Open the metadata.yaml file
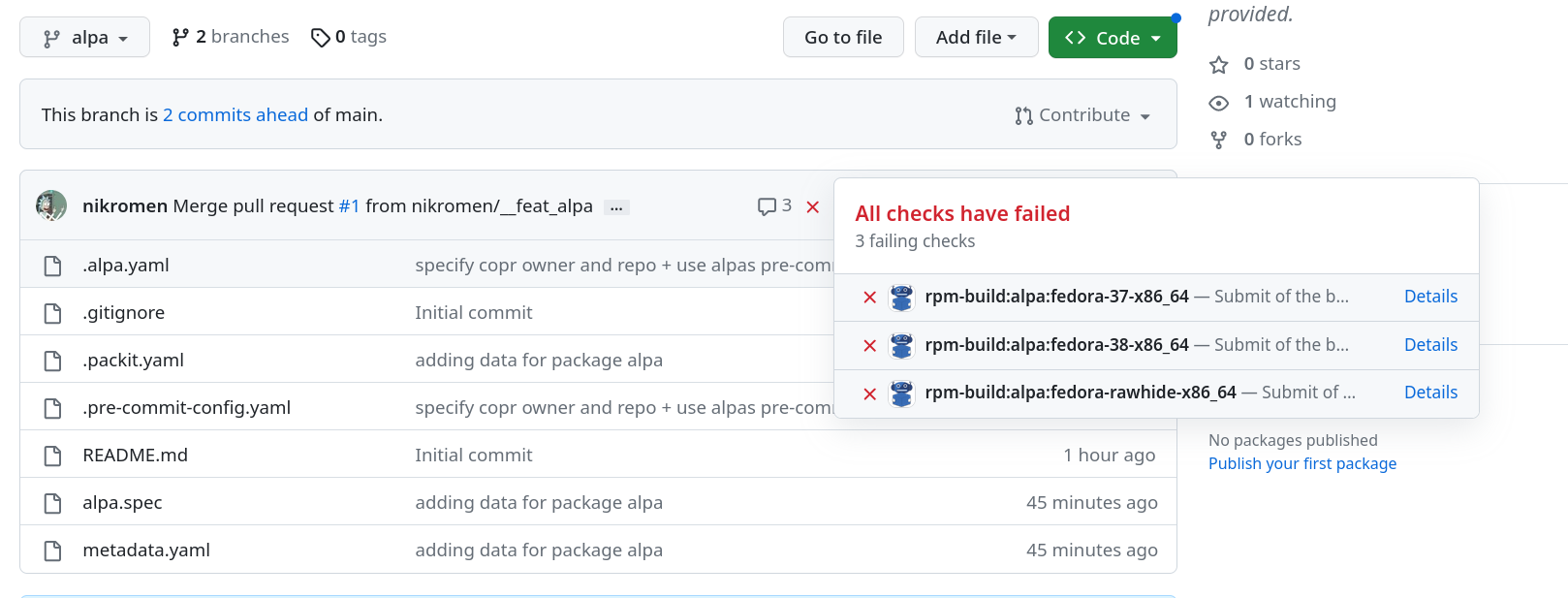This screenshot has width=1568, height=598. pyautogui.click(x=146, y=550)
